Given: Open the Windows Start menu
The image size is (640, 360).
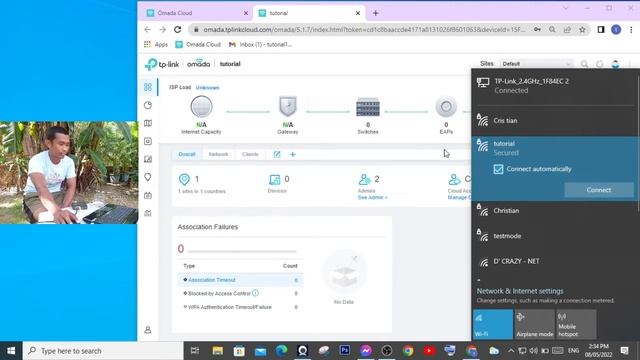Looking at the screenshot, I should [x=11, y=351].
